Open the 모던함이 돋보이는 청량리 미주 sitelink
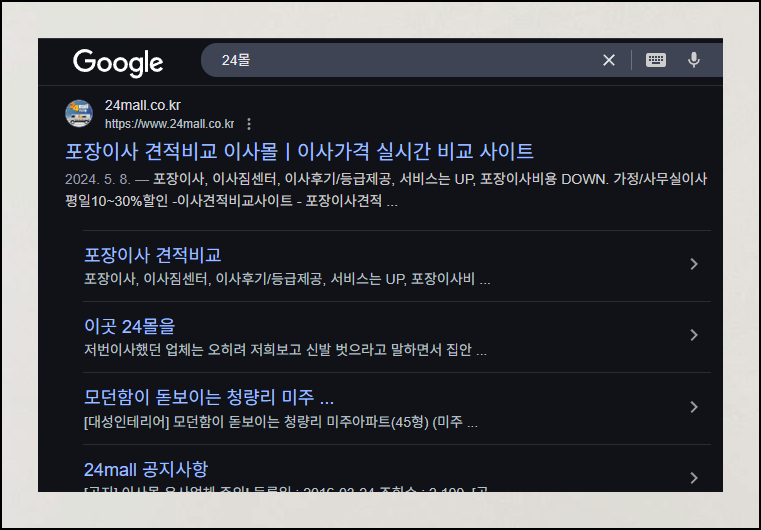Viewport: 761px width, 530px height. [x=209, y=398]
